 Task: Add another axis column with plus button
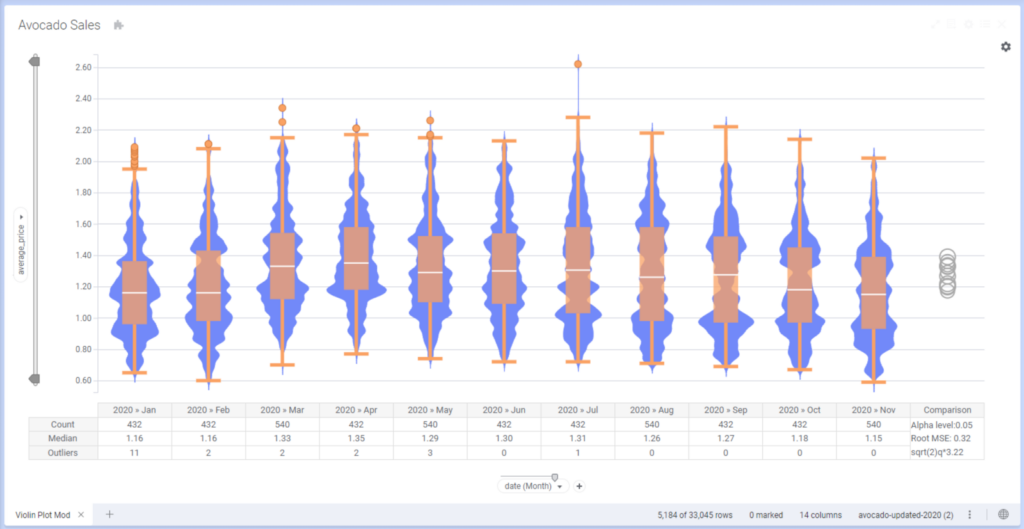point(579,486)
